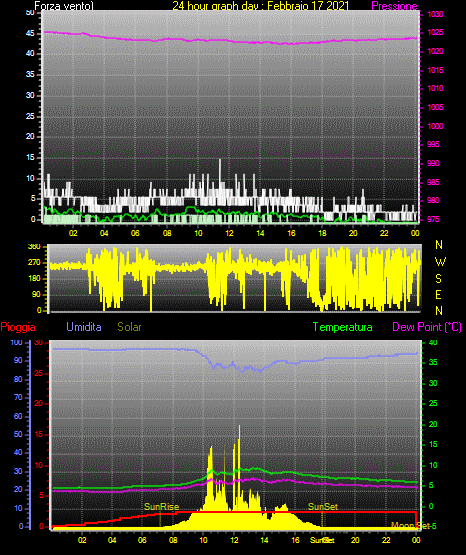Click the 'Solar' legend label

coord(129,327)
